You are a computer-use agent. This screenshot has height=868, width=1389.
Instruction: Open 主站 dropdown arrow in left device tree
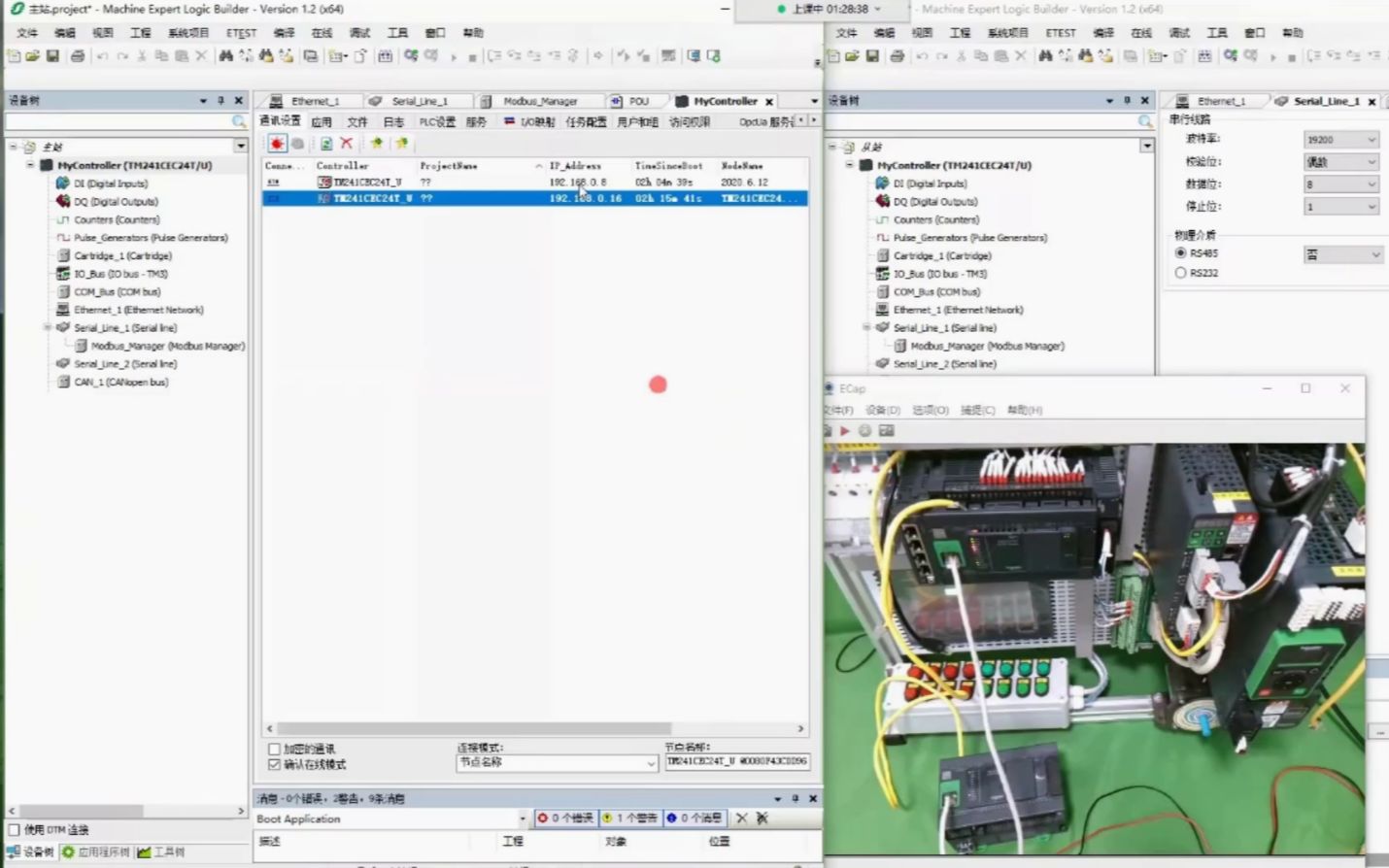(240, 146)
